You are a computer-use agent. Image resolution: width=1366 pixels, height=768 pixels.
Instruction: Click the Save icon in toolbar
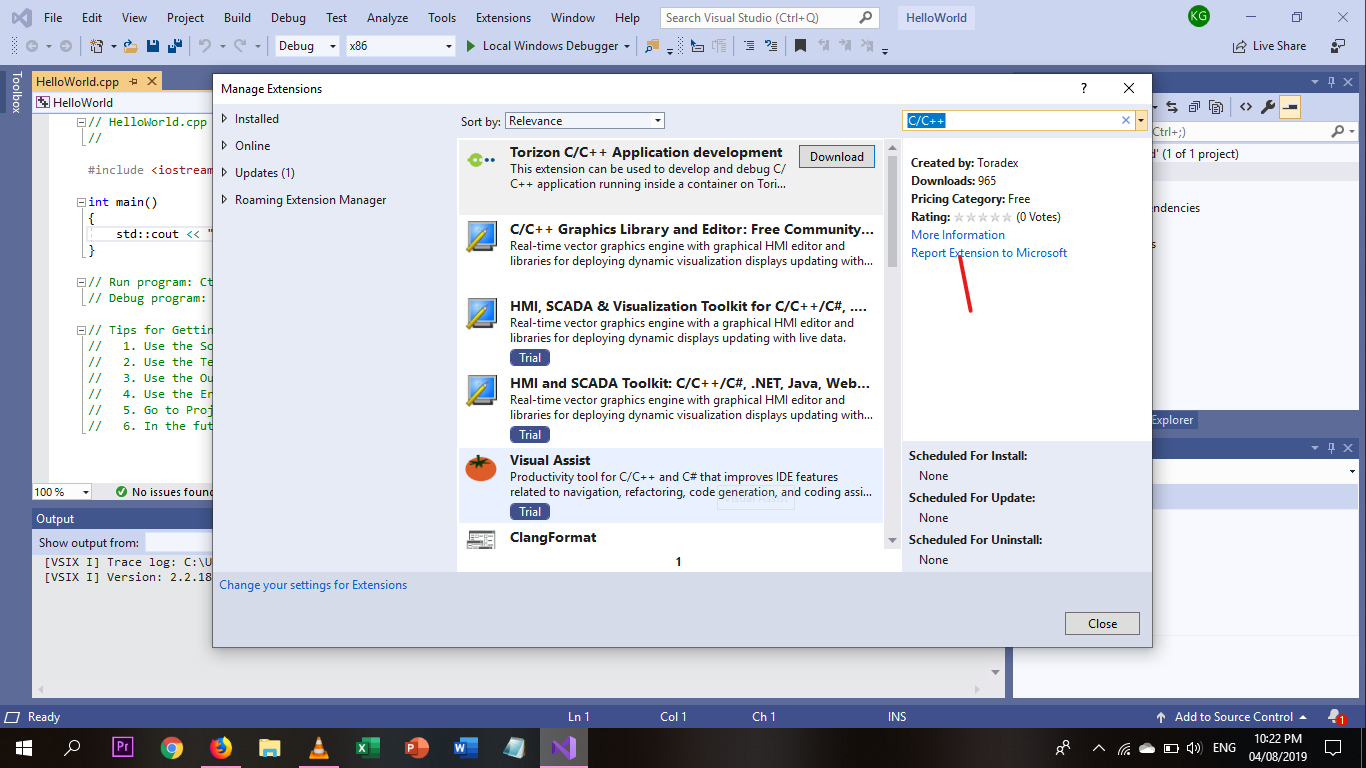(x=153, y=46)
